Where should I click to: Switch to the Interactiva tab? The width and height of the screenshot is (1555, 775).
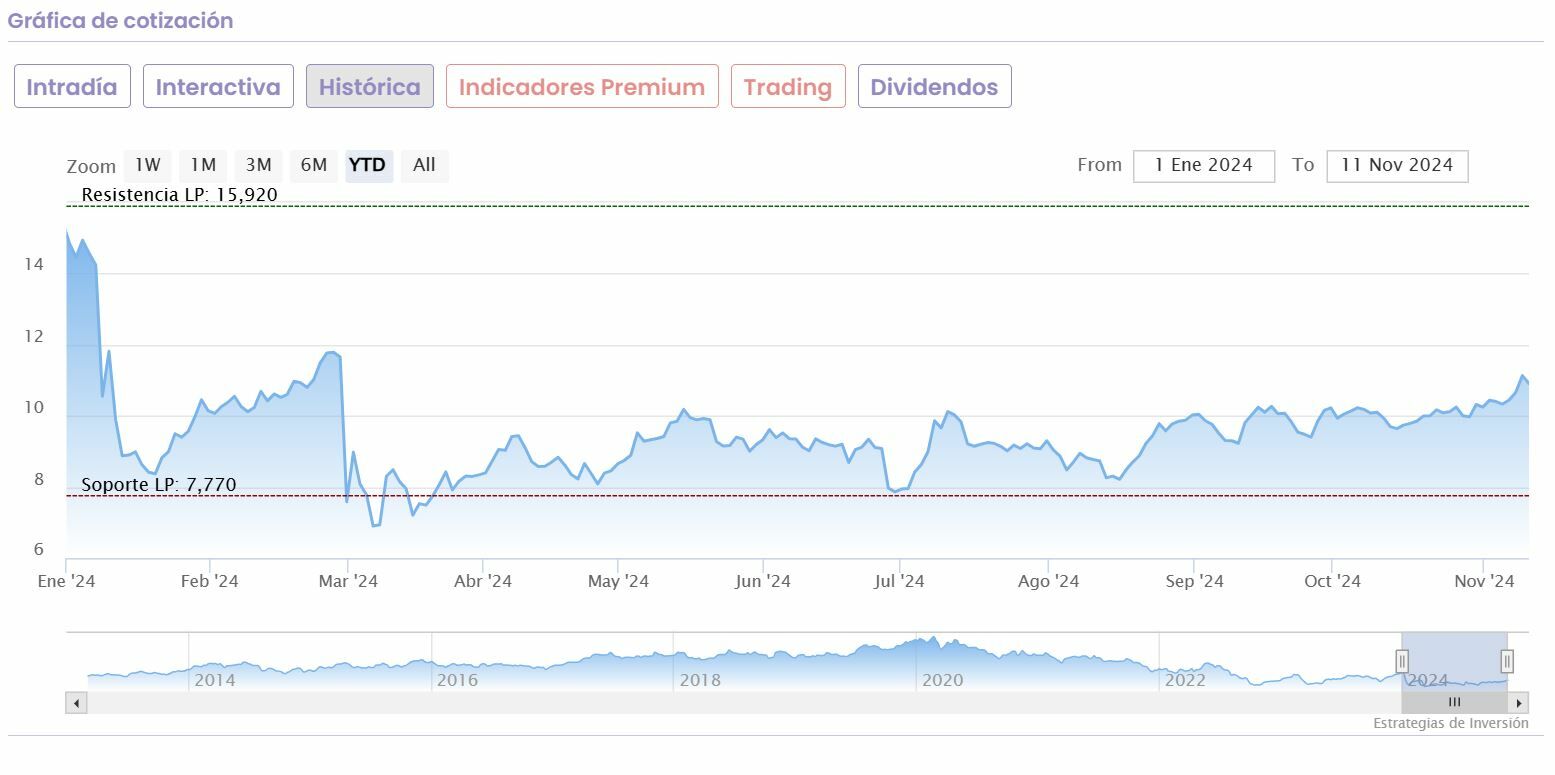click(x=218, y=87)
